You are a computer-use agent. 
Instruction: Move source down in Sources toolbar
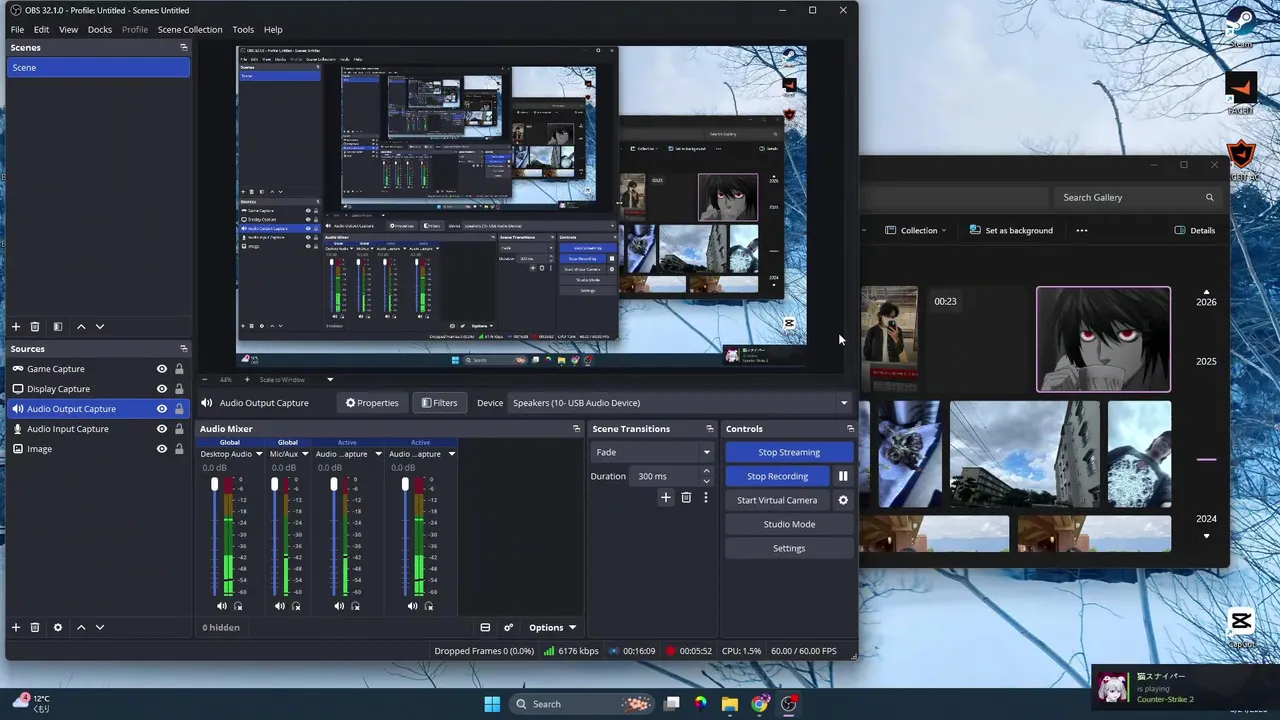(x=100, y=628)
